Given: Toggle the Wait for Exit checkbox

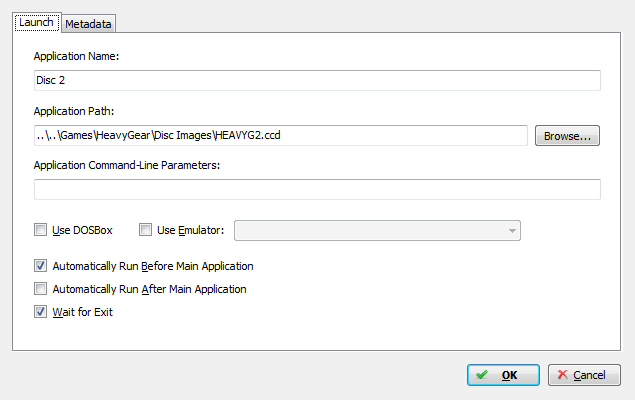Looking at the screenshot, I should pyautogui.click(x=40, y=312).
